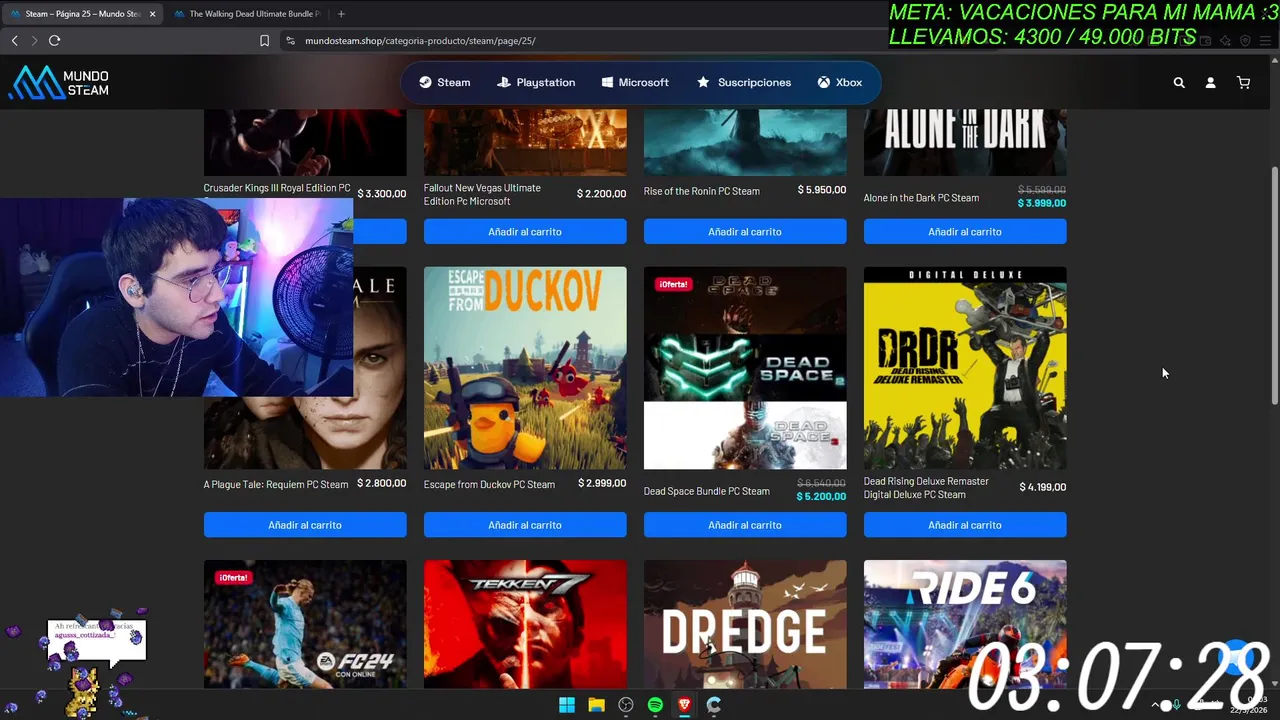1280x720 pixels.
Task: Bookmark this page icon in address bar
Action: tap(264, 41)
